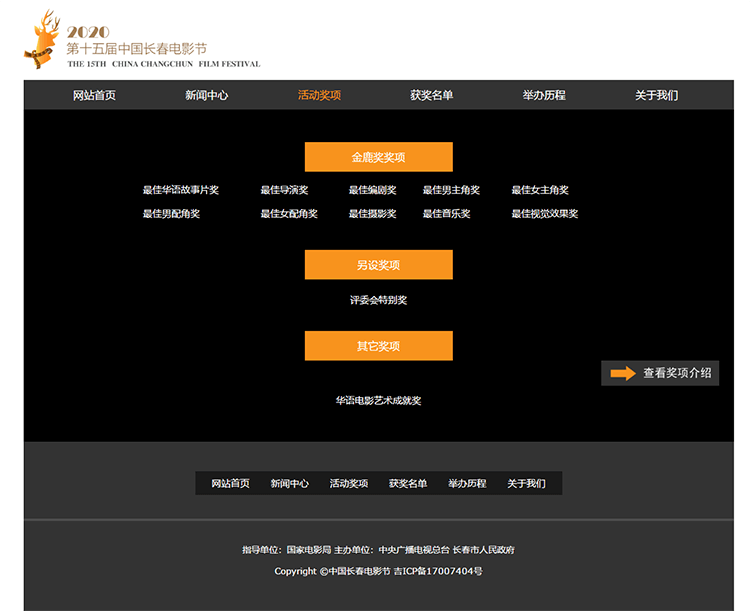
Task: Open the 最佳男主角奖 award
Action: (x=451, y=190)
